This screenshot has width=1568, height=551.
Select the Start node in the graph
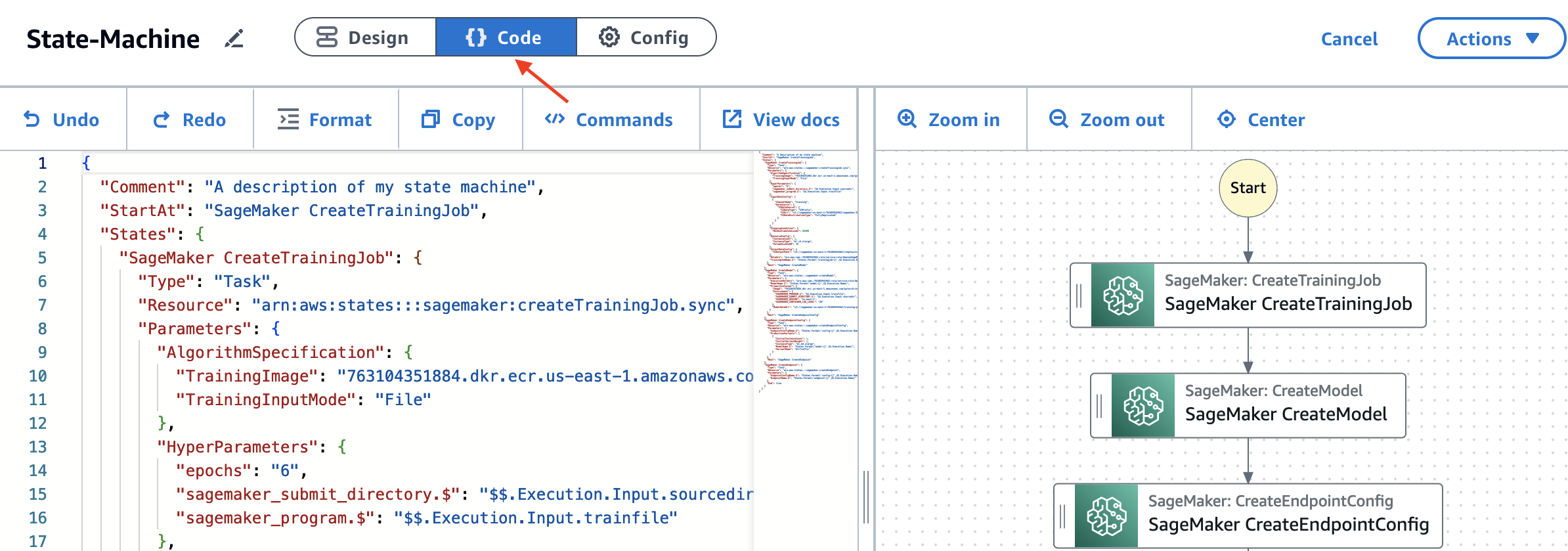(1248, 188)
